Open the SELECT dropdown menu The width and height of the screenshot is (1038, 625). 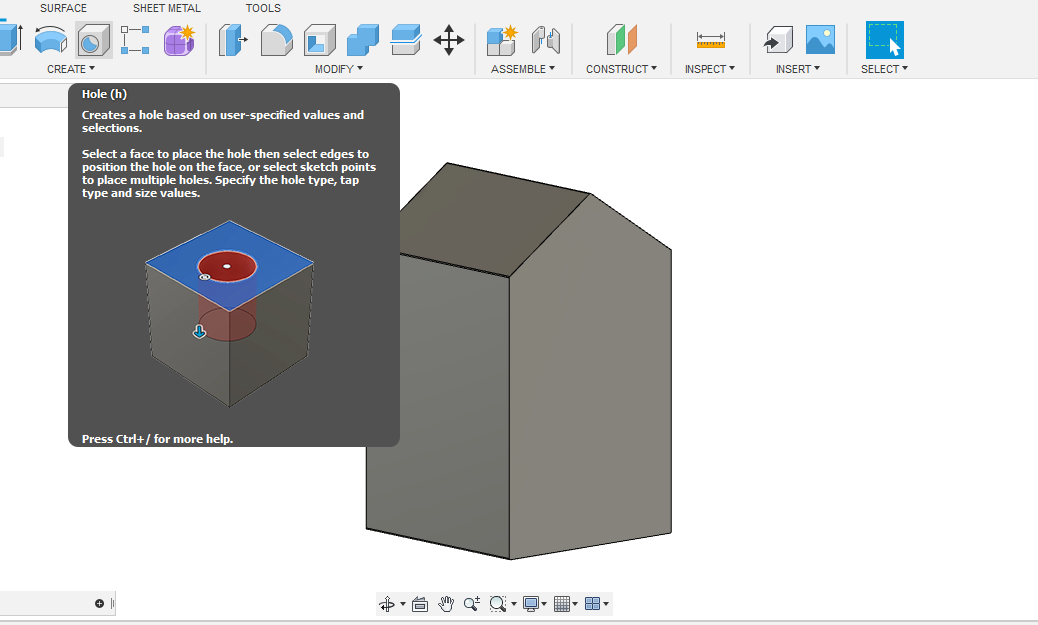[x=884, y=69]
